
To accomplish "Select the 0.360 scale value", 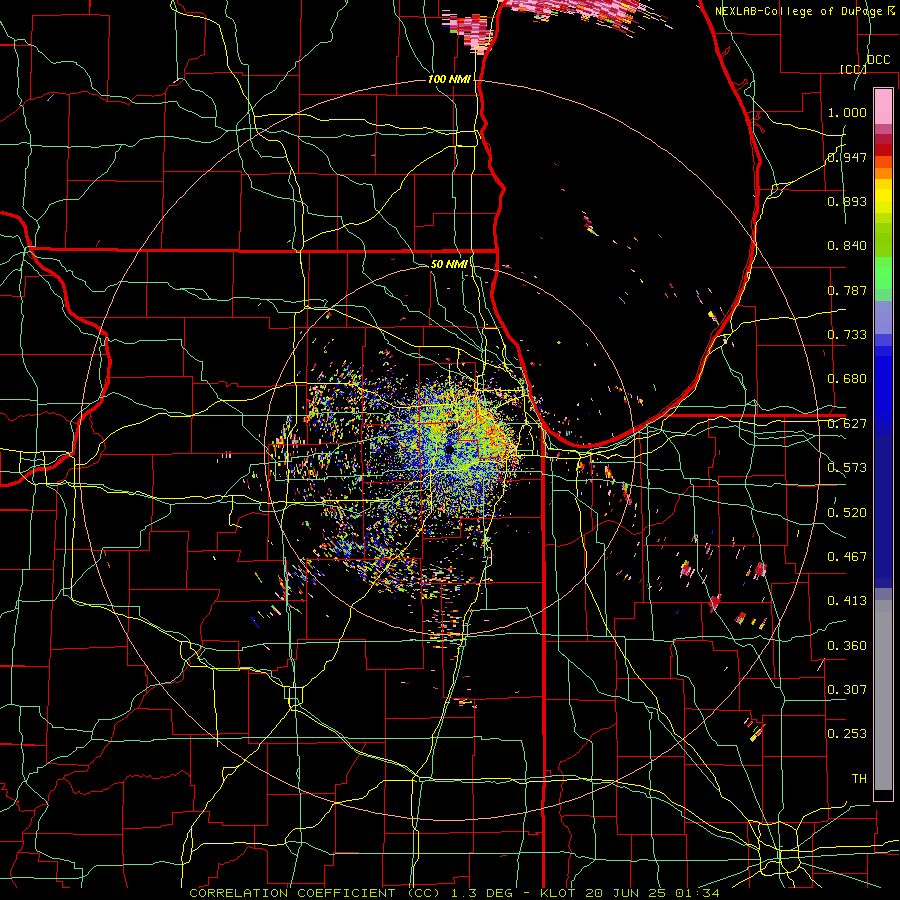I will click(x=847, y=646).
